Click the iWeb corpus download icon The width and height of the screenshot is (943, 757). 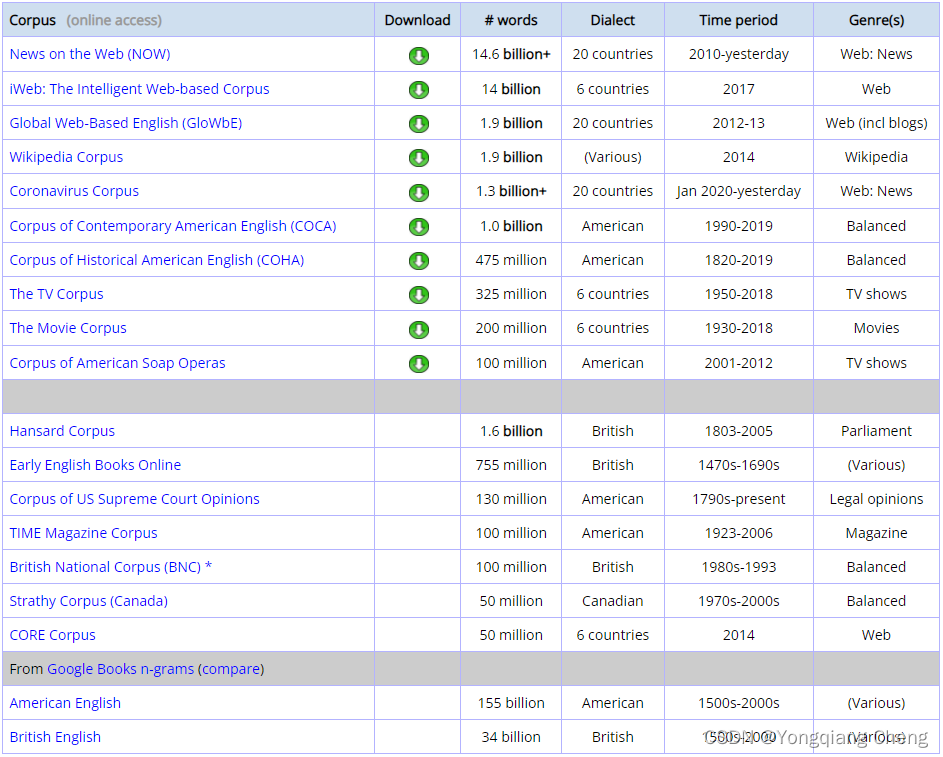point(419,90)
